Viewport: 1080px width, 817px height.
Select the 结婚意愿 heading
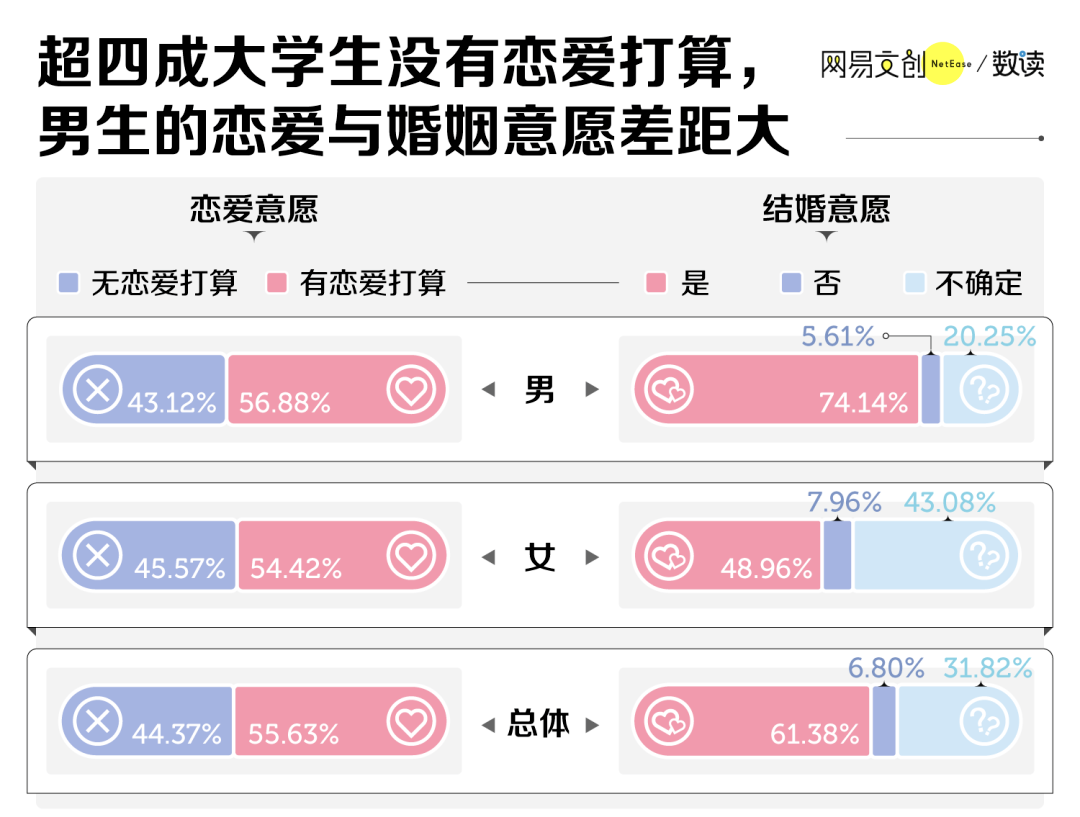pyautogui.click(x=826, y=209)
